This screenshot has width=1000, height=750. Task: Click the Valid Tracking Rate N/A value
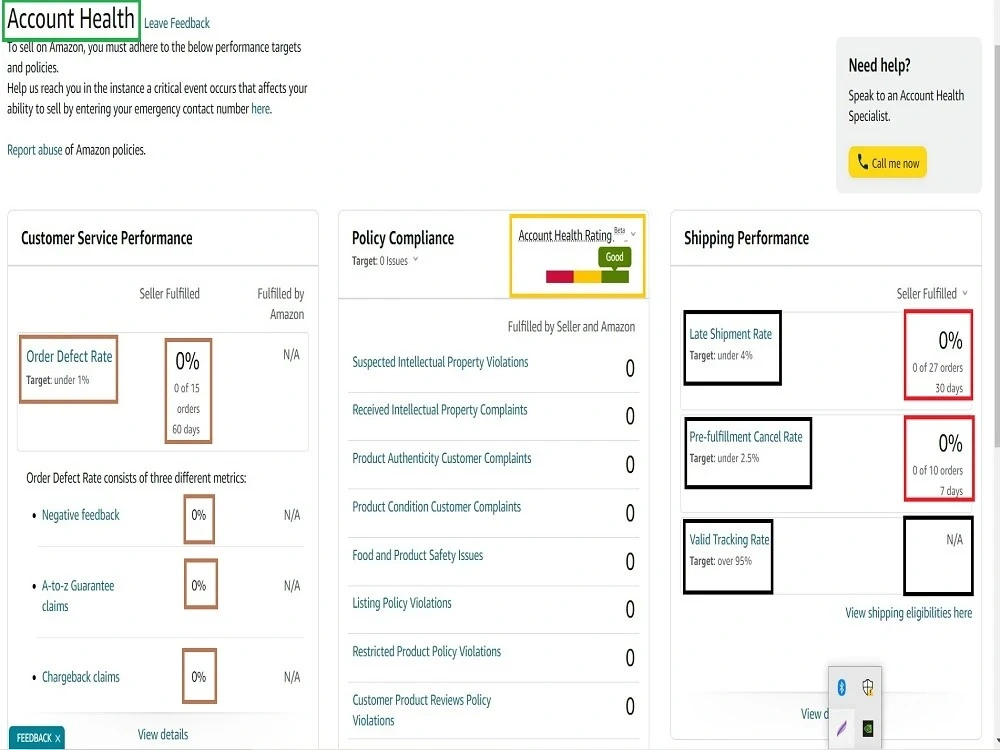(x=954, y=540)
